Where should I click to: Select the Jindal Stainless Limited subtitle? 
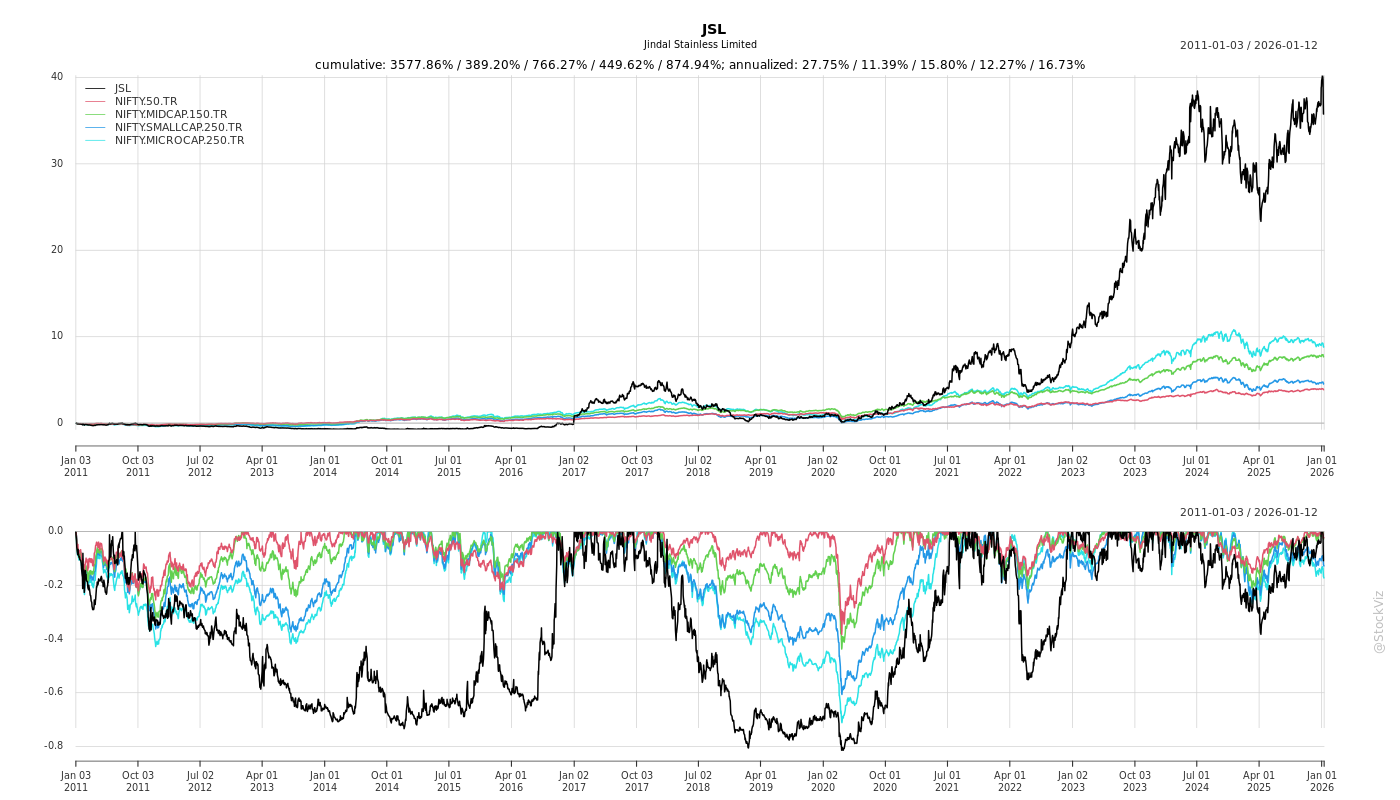(x=700, y=45)
